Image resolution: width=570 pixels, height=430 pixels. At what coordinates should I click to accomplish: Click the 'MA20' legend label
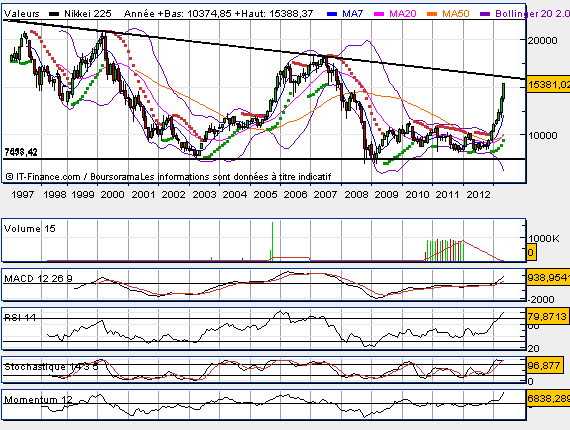[x=402, y=14]
